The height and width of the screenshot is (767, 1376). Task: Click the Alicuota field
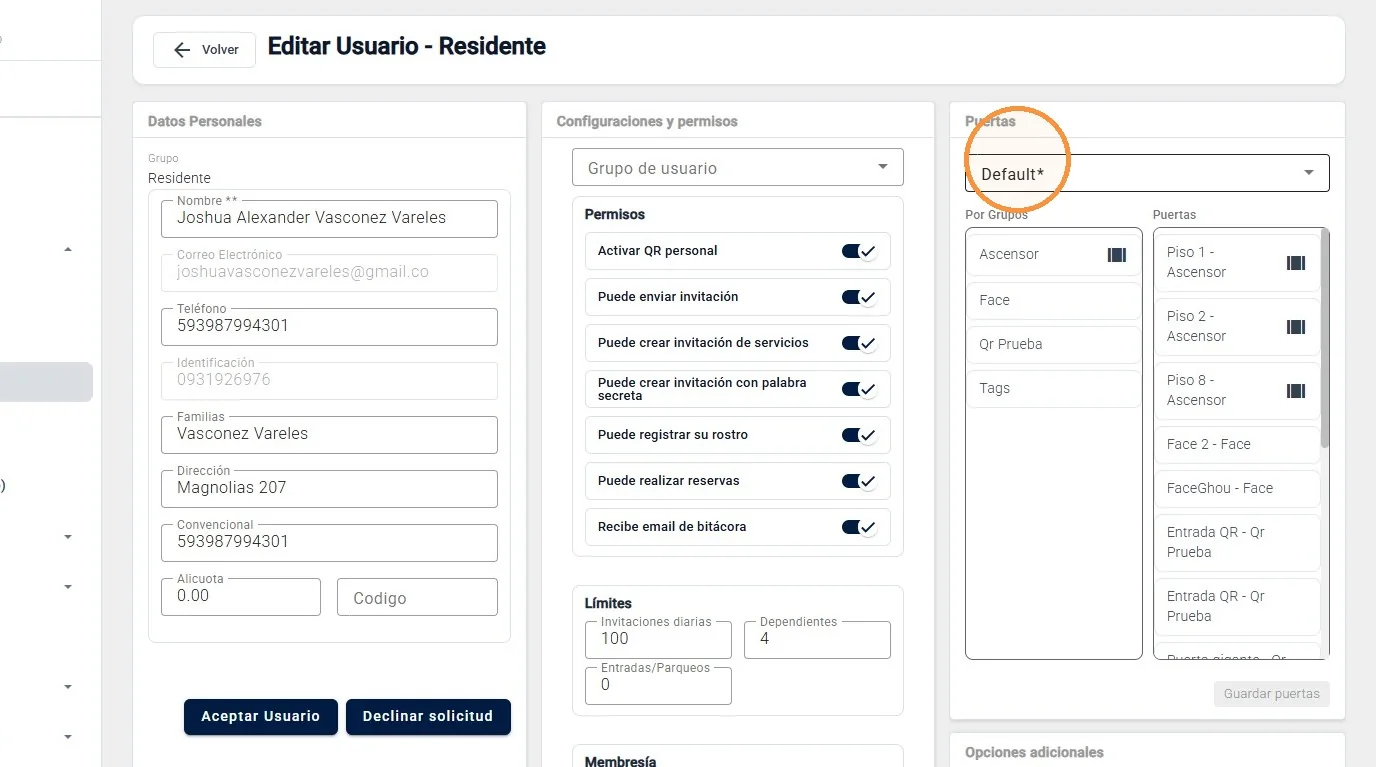(x=241, y=596)
